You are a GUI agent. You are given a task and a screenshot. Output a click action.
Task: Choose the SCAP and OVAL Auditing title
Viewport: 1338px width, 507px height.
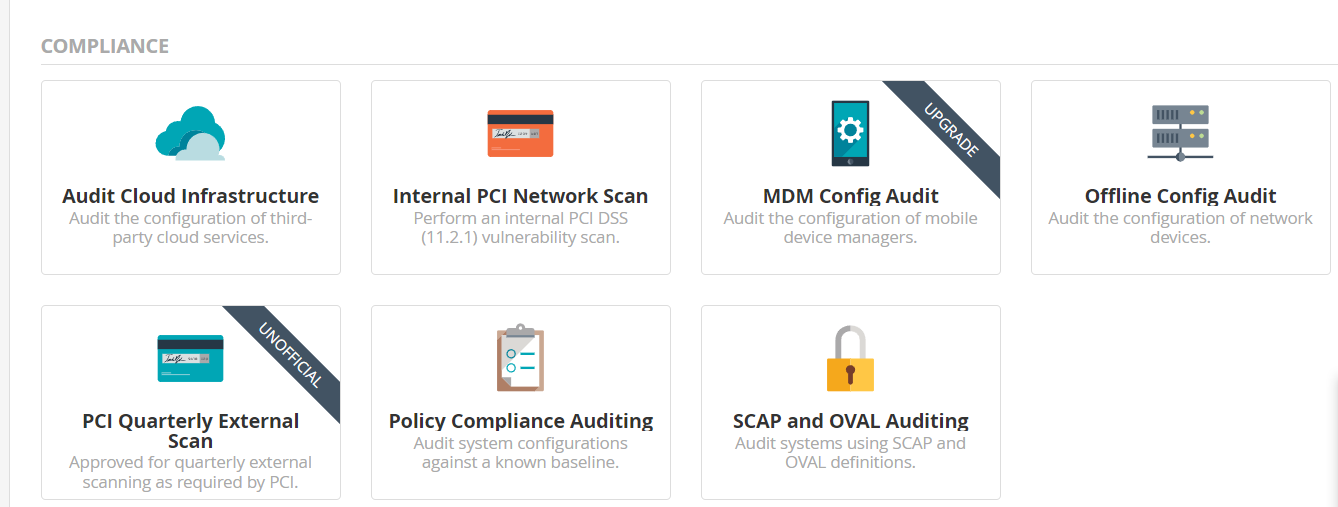850,421
